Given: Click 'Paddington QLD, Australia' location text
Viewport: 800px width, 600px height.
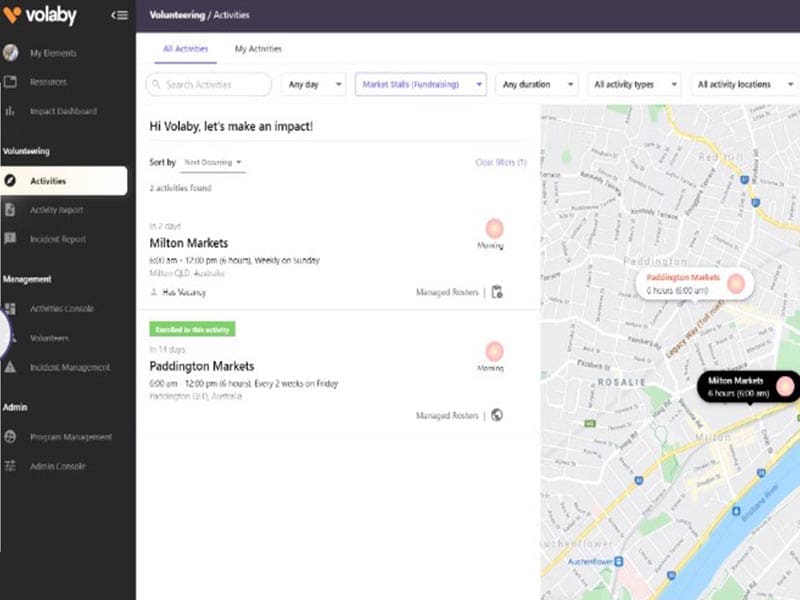Looking at the screenshot, I should (195, 396).
